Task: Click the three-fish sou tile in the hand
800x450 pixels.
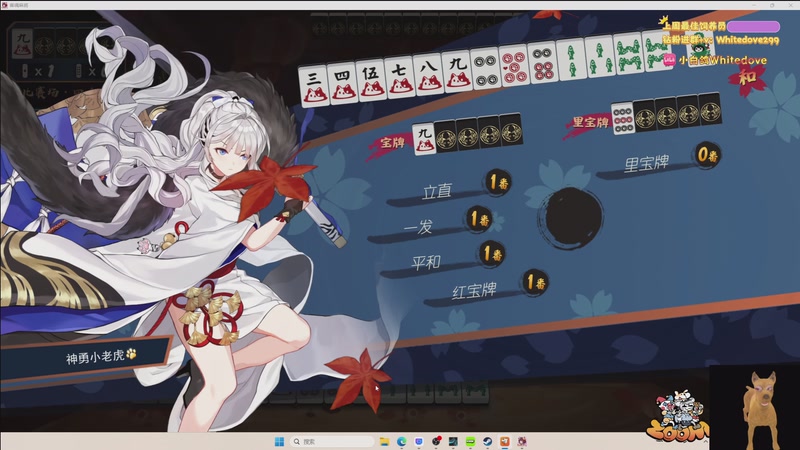Action: (599, 57)
